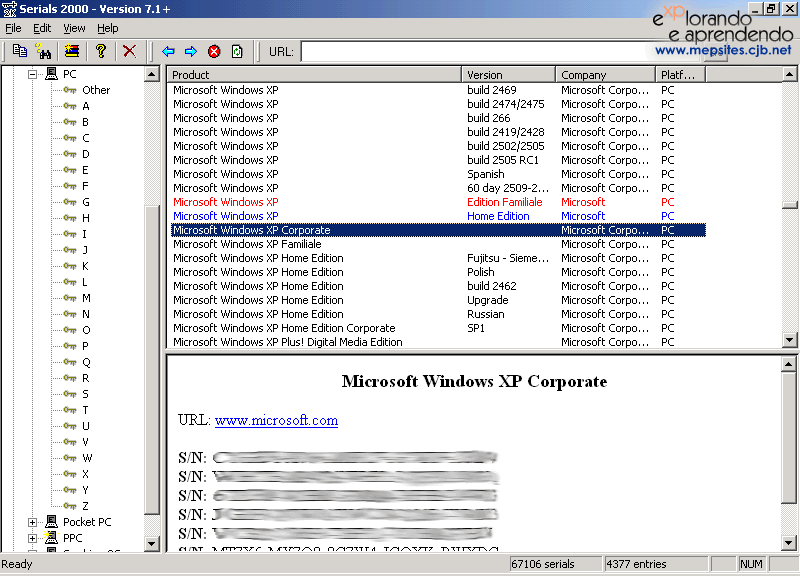
Task: Open the www.microsoft.com link
Action: (x=276, y=420)
